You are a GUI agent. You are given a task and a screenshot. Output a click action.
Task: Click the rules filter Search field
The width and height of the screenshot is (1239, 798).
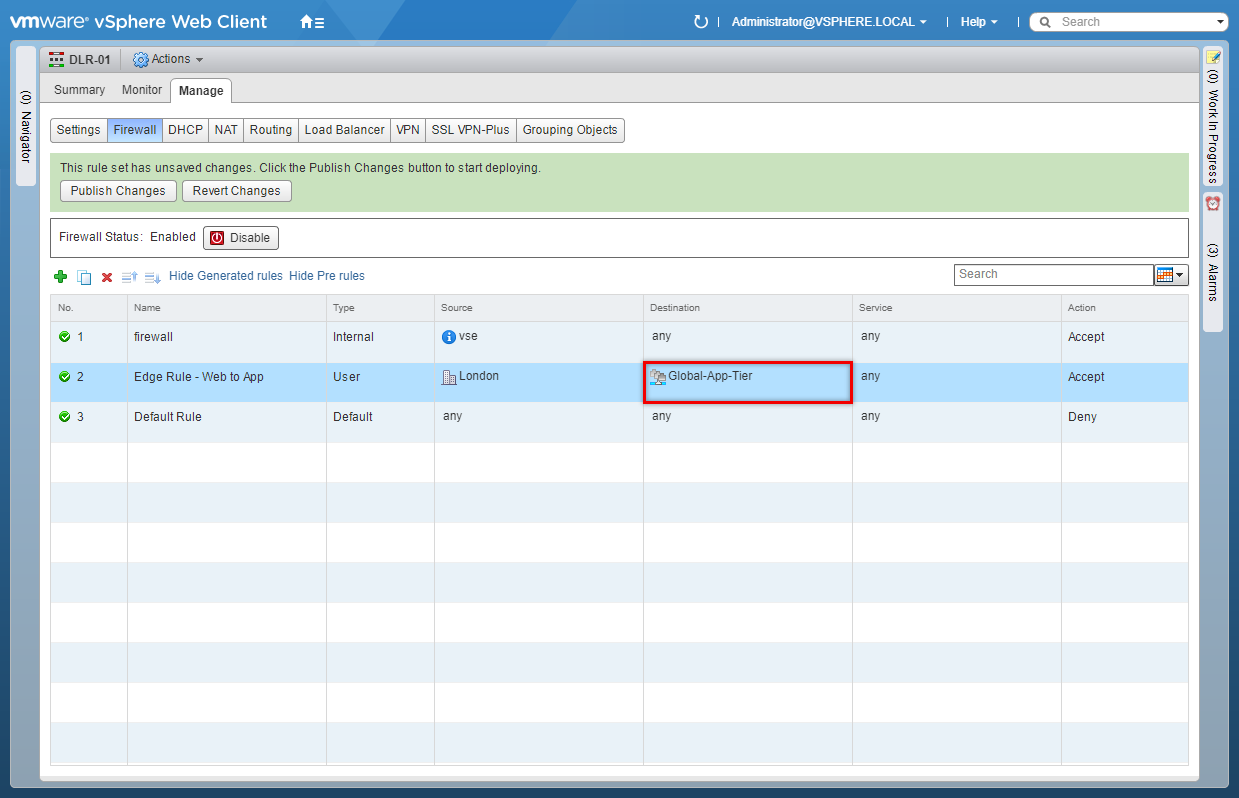1053,275
